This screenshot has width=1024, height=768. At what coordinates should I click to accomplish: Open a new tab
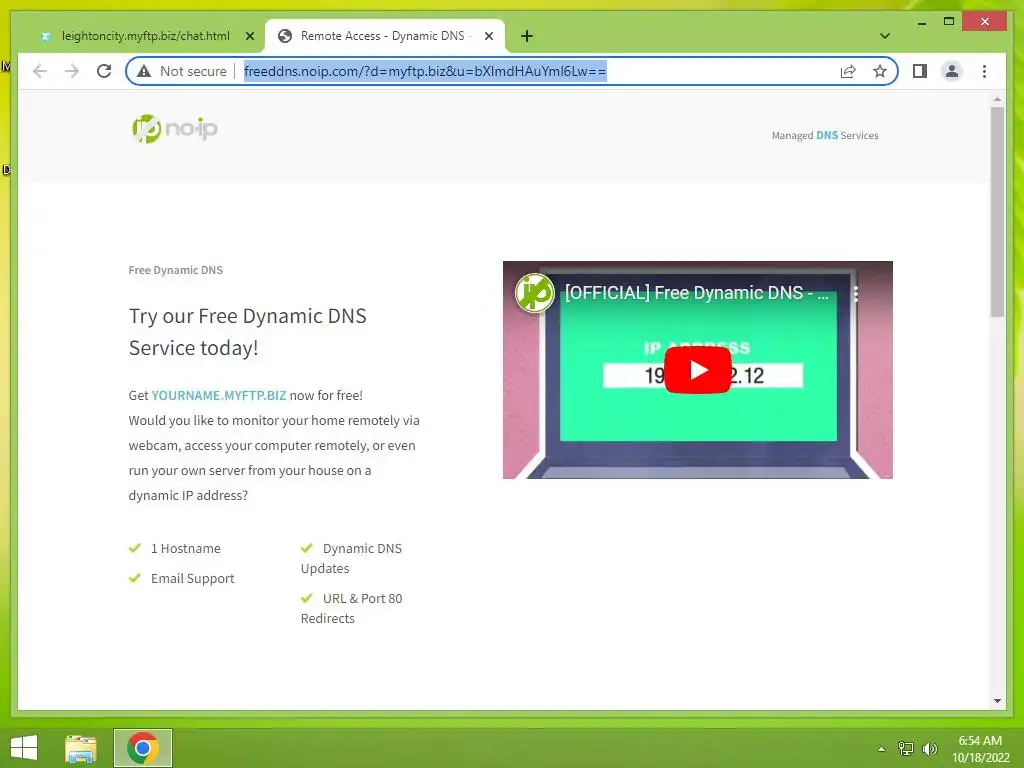pos(527,36)
